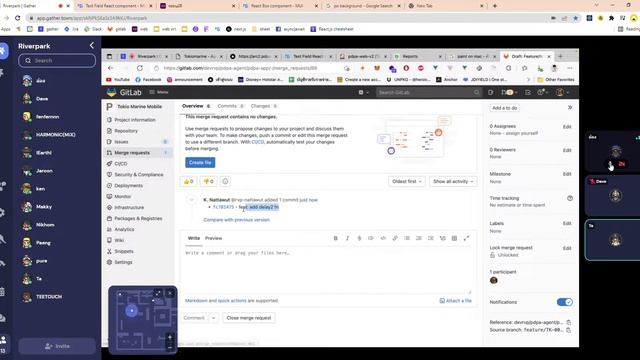Click the Time tracking help icon
Viewport: 640px width, 360px height.
point(570,198)
